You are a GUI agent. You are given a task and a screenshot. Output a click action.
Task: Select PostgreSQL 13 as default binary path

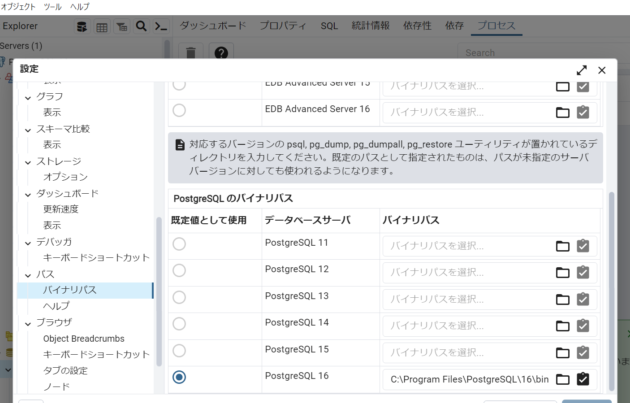tap(179, 297)
